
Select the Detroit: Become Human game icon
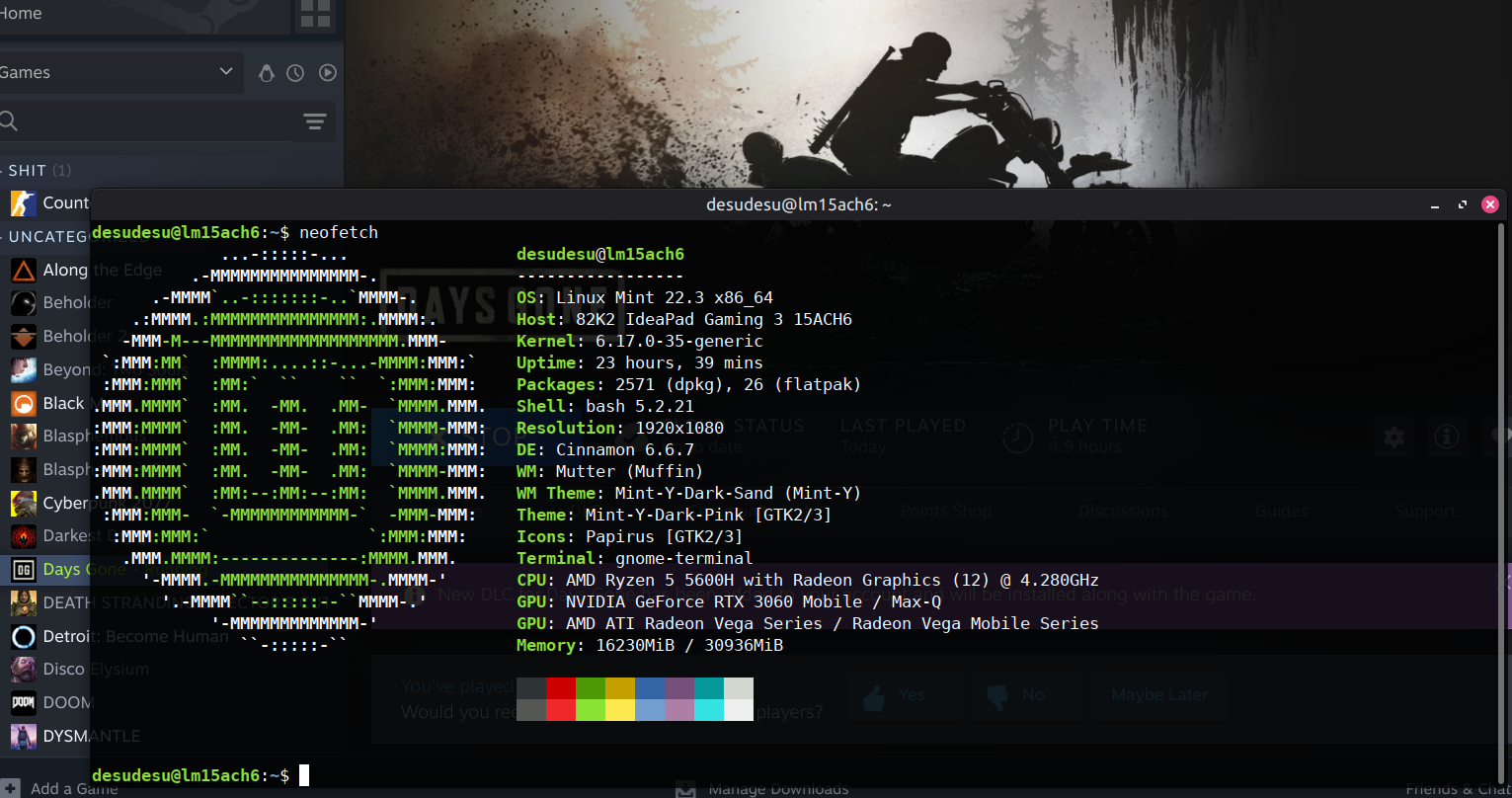click(x=24, y=637)
